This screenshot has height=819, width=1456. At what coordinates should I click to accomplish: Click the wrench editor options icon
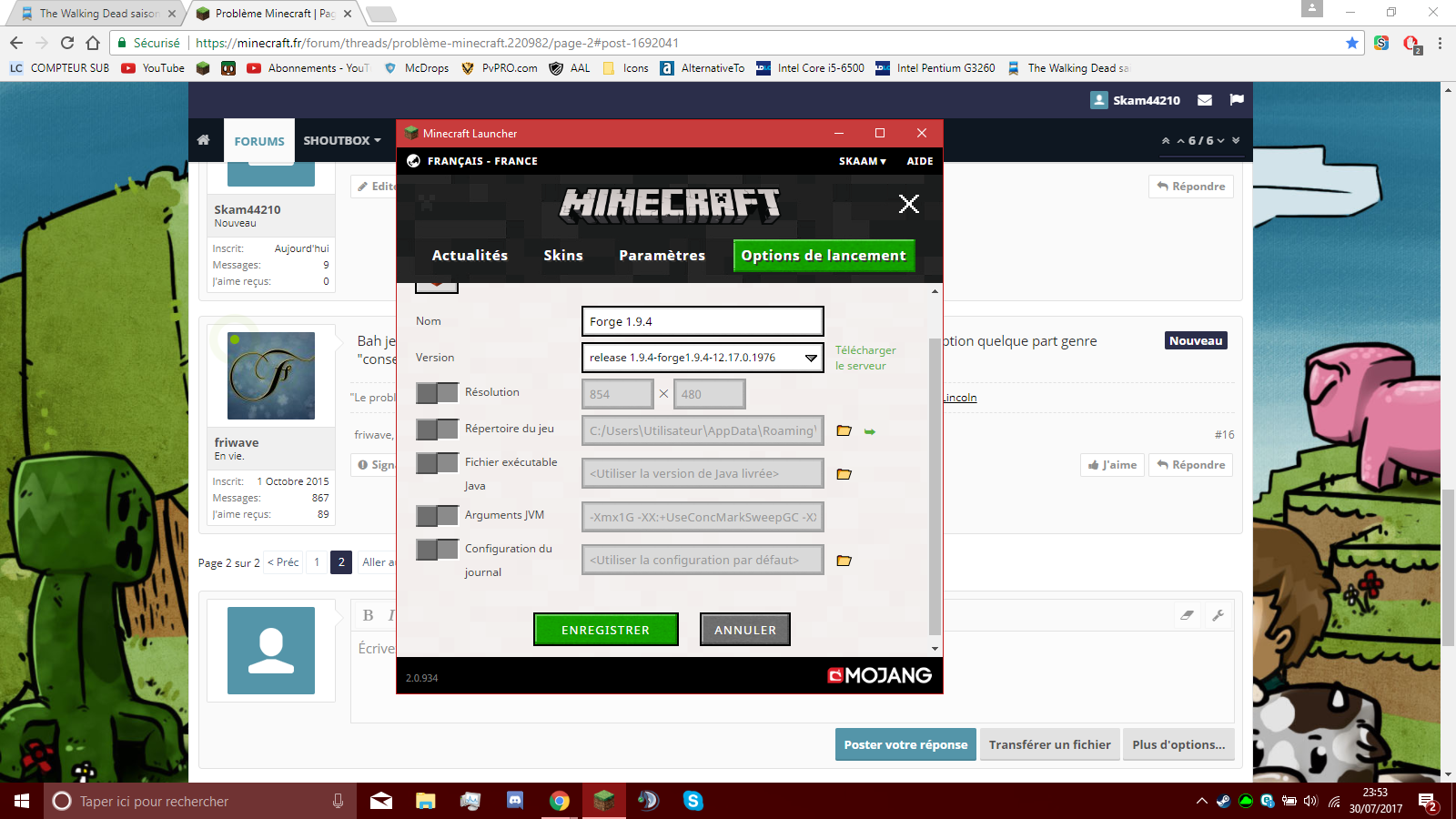tap(1218, 615)
